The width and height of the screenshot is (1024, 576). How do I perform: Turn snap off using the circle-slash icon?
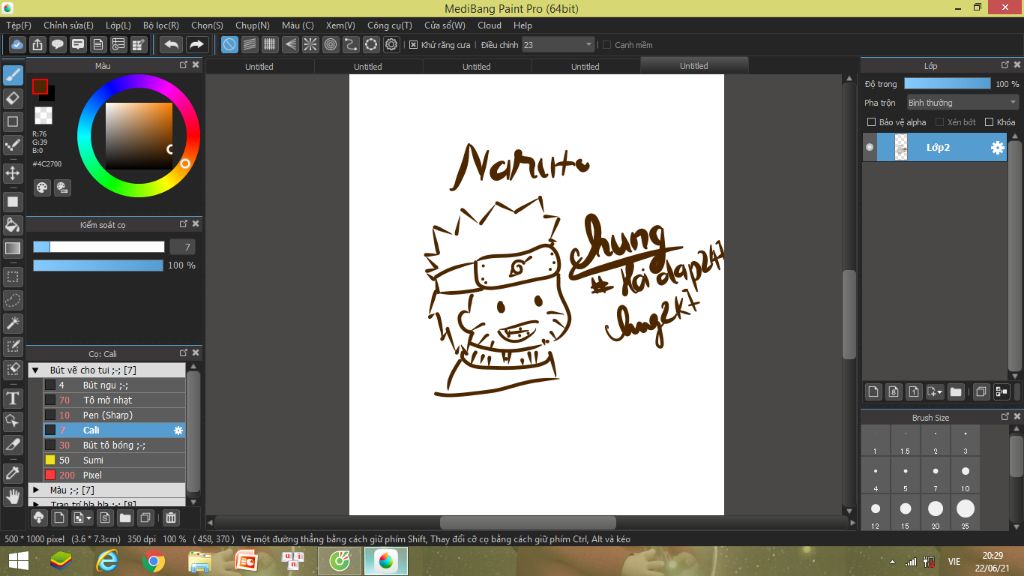coord(229,44)
